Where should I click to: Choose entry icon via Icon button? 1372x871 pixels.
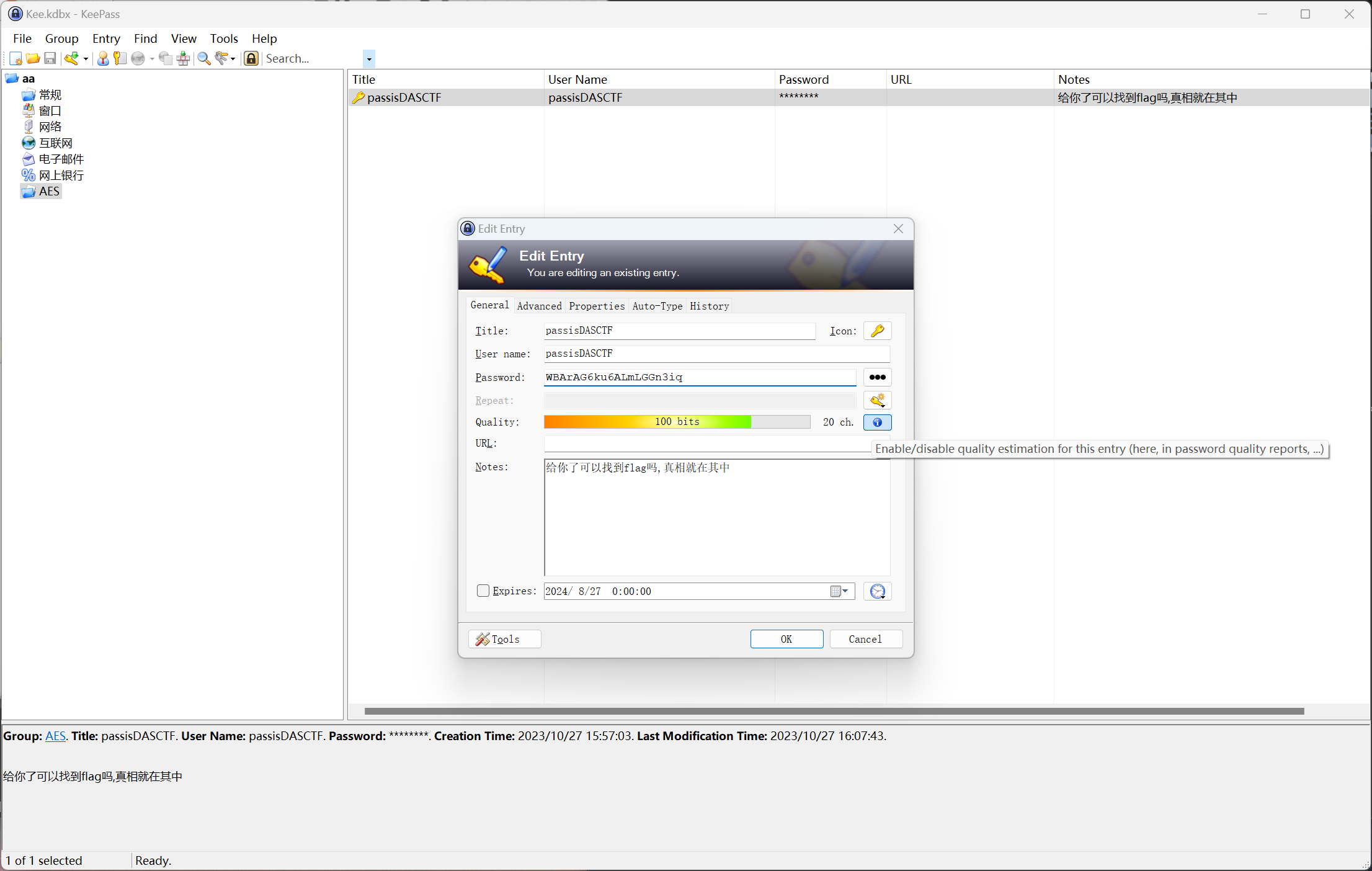(x=878, y=331)
